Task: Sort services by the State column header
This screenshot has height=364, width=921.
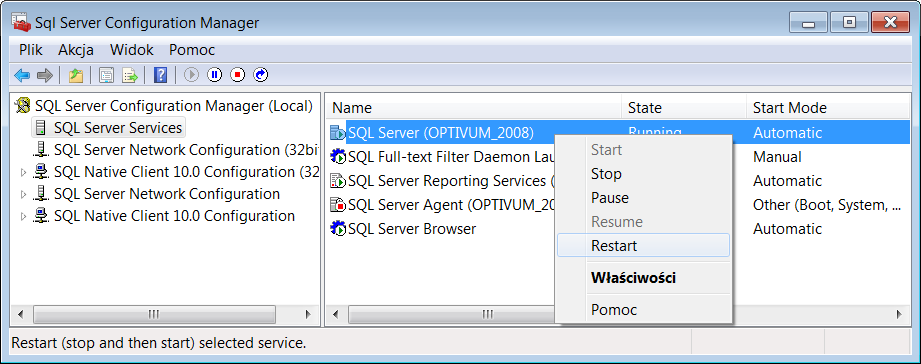Action: [684, 108]
